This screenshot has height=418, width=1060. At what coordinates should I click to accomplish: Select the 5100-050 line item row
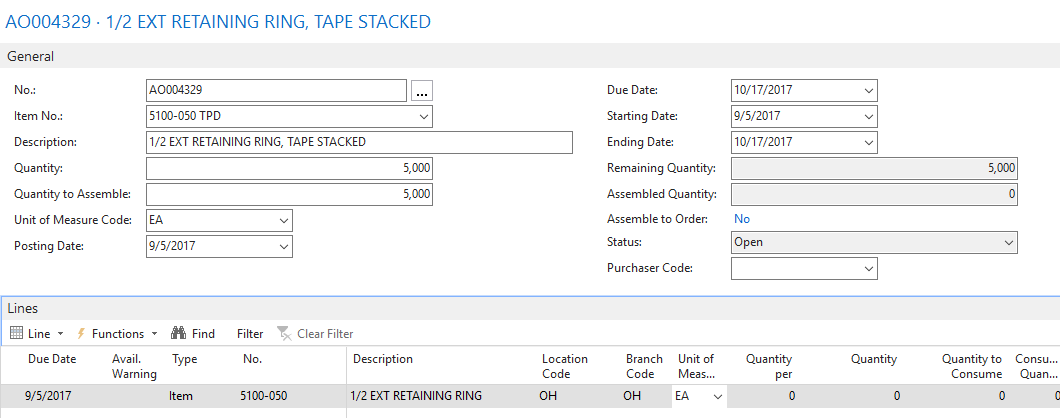(x=530, y=396)
